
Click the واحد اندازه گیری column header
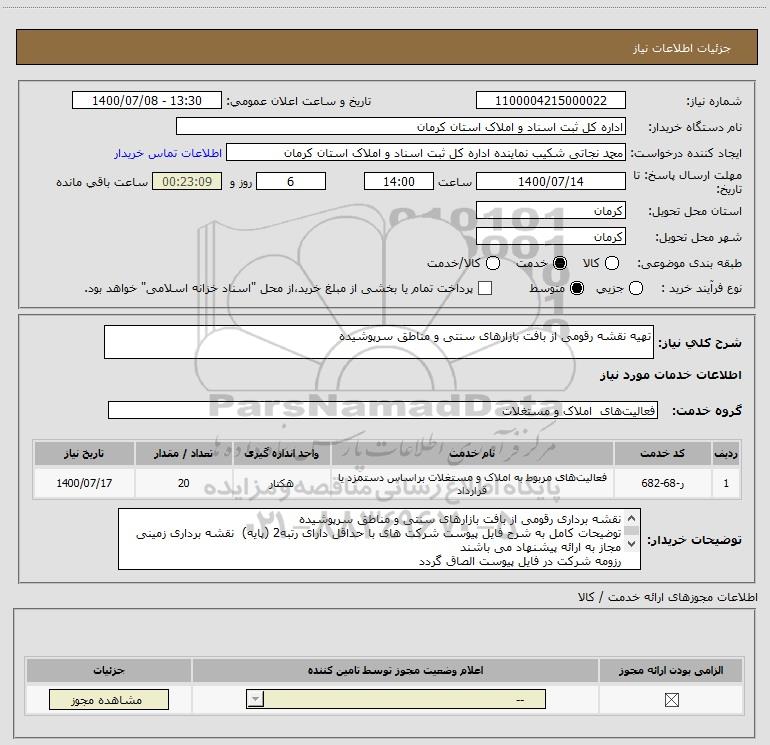[281, 453]
